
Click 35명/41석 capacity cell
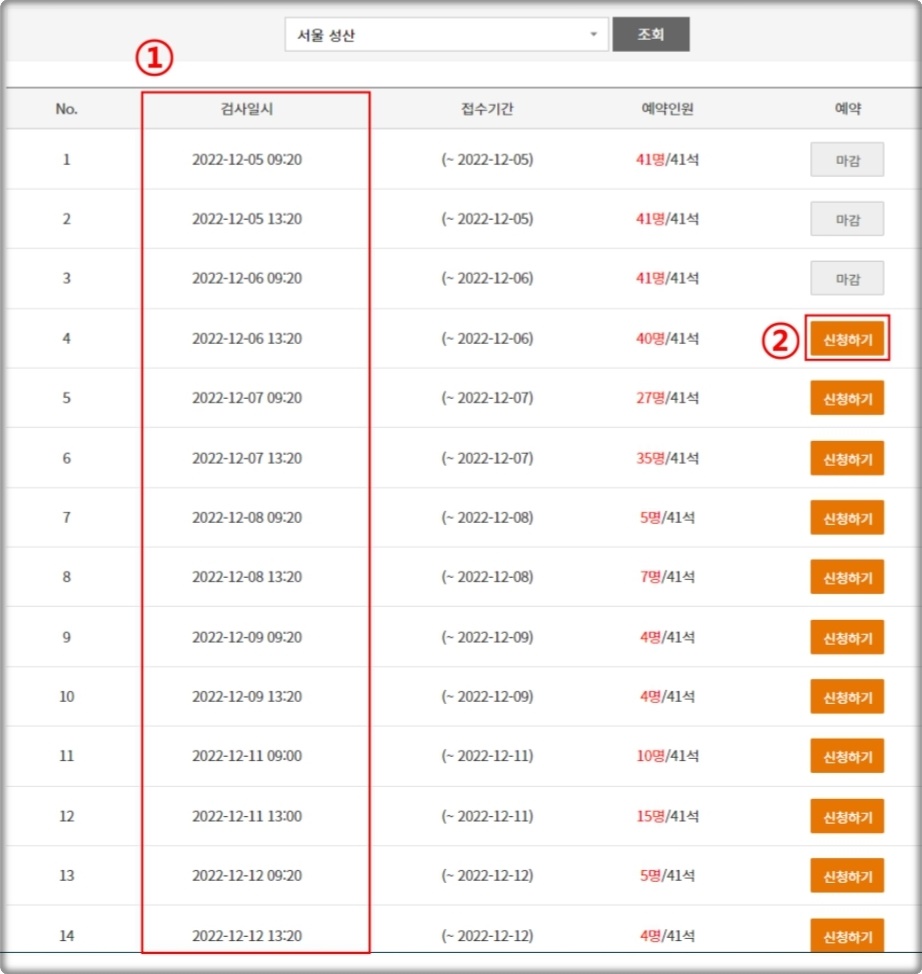(667, 458)
